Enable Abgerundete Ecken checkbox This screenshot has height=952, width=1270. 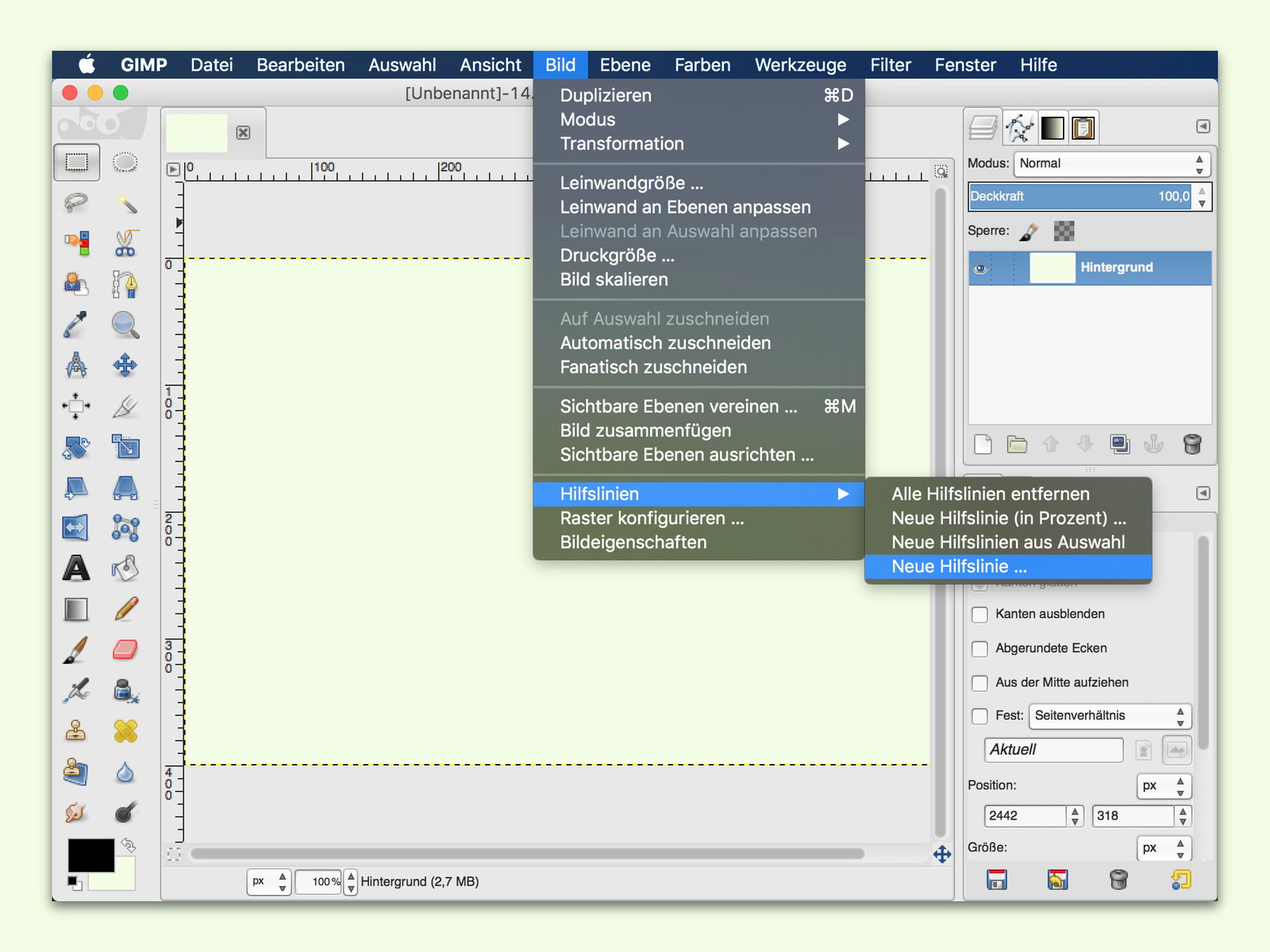click(980, 649)
